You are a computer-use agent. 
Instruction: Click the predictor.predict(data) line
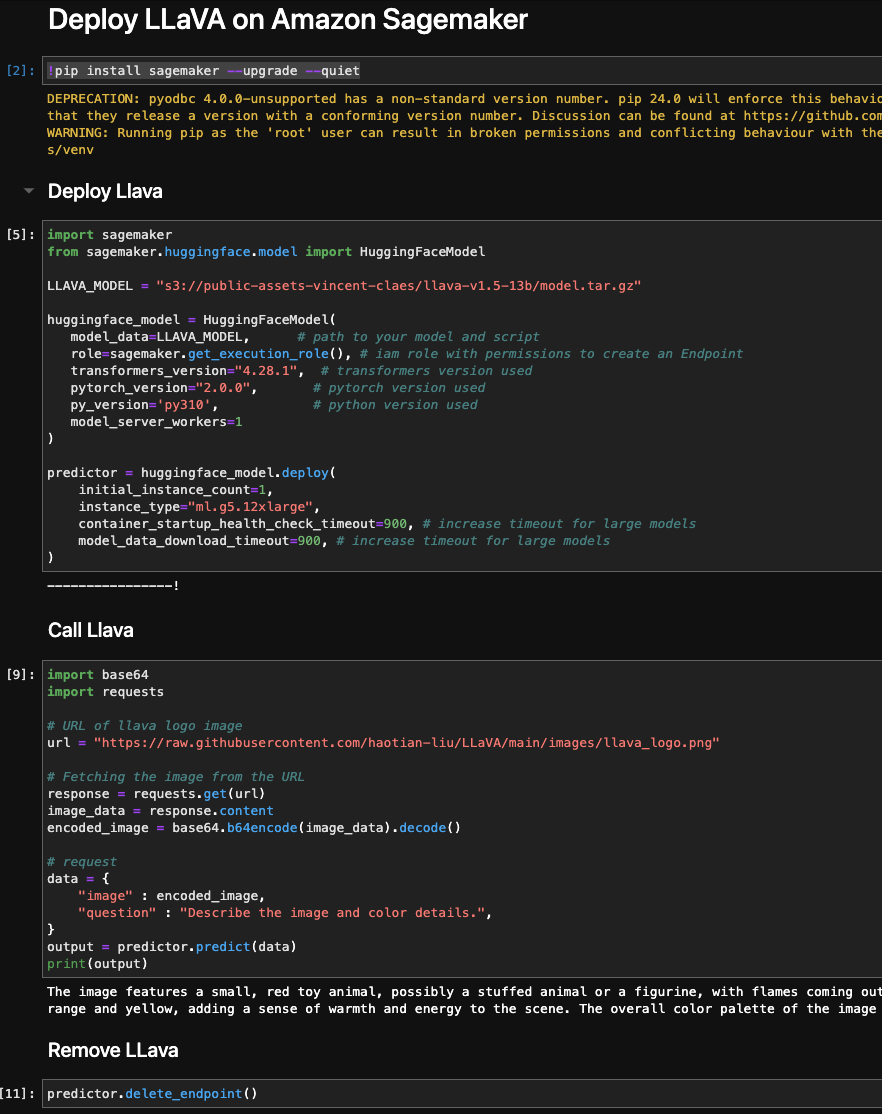tap(172, 947)
